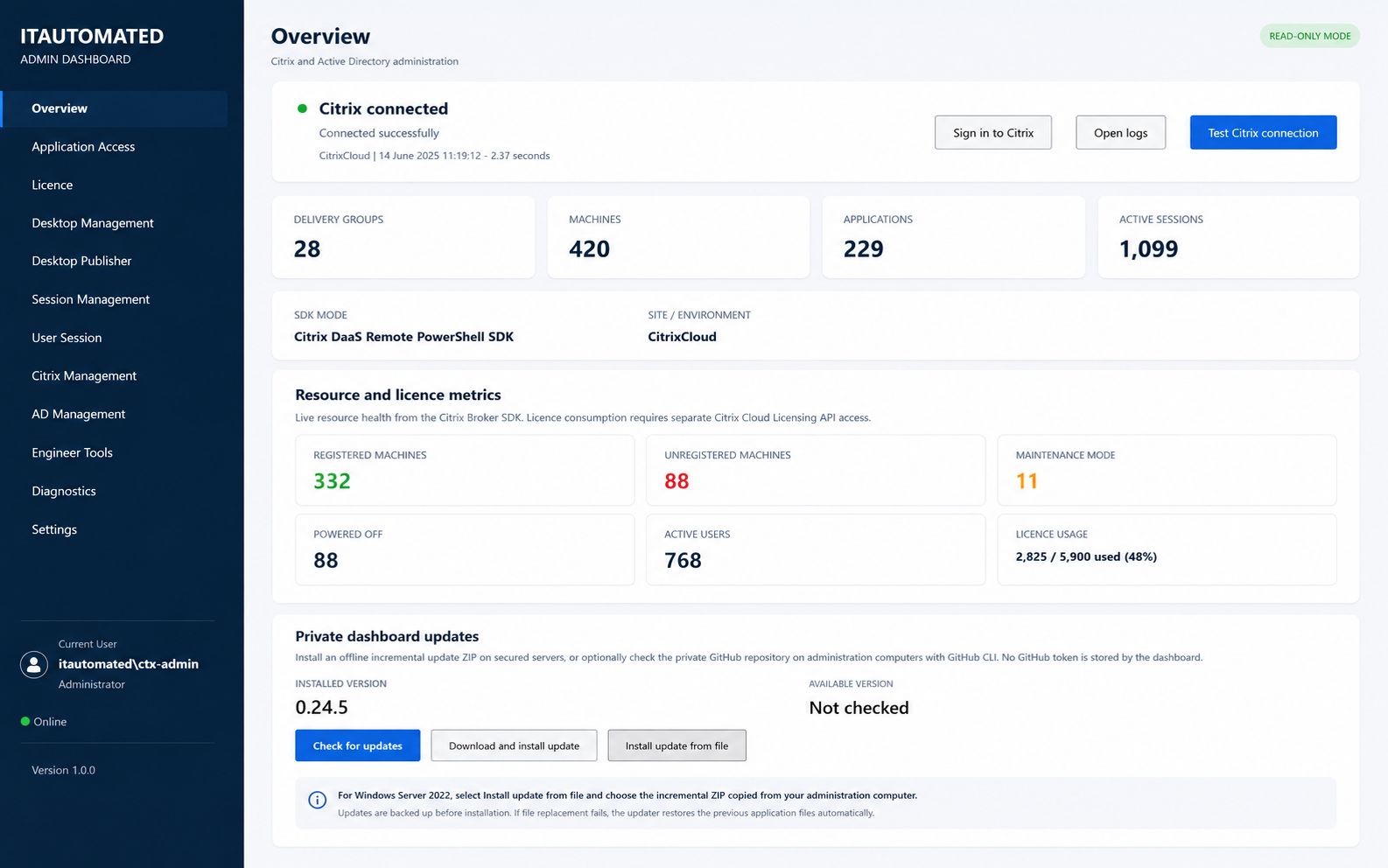Screen dimensions: 1388x868
Task: Click the 'Not checked' available version
Action: coord(859,708)
